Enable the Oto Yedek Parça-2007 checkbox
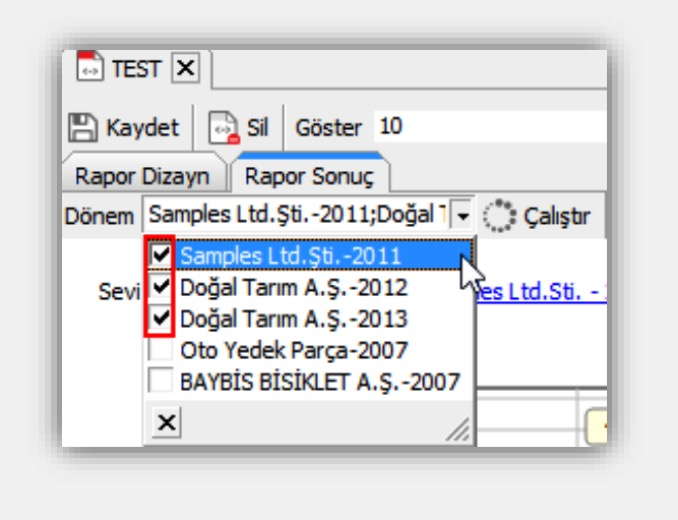Viewport: 678px width, 520px height. tap(160, 351)
